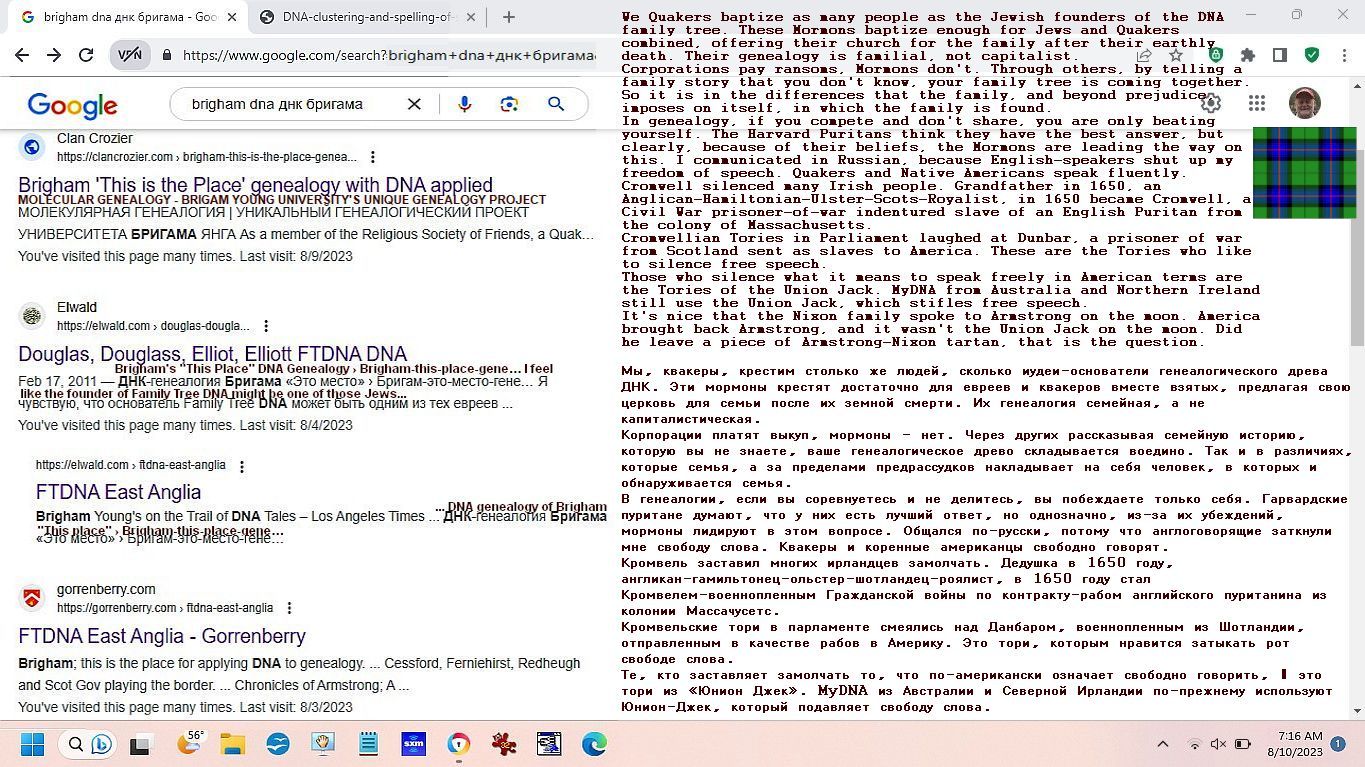Open more options for elwald.com ftdna-east-anglia result
Viewport: 1365px width, 767px height.
[x=241, y=466]
